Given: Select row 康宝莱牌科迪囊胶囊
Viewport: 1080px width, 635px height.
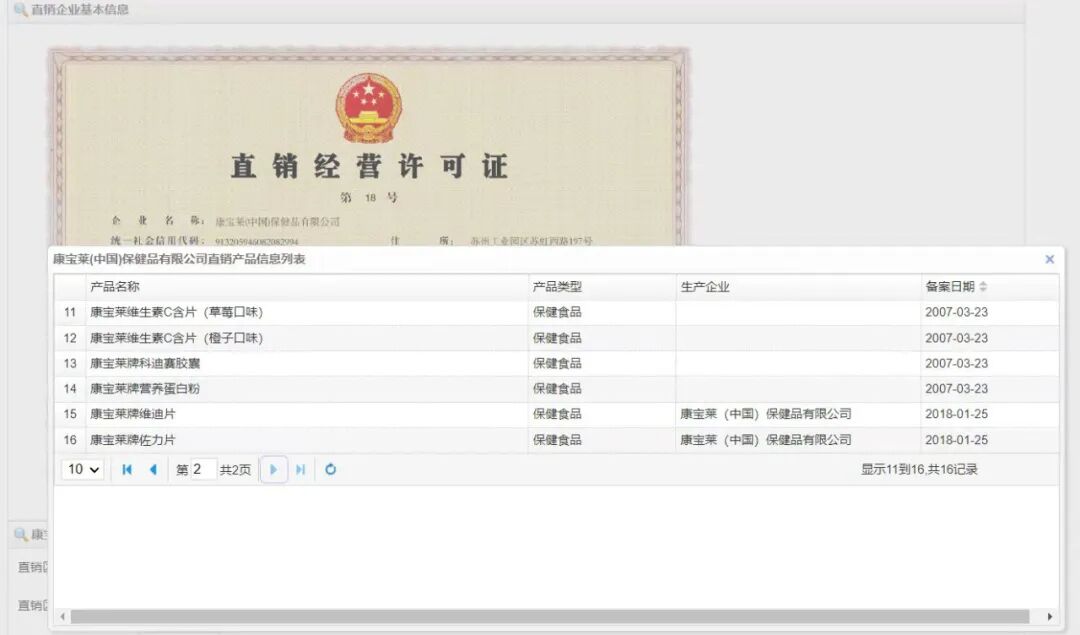Looking at the screenshot, I should (x=557, y=364).
